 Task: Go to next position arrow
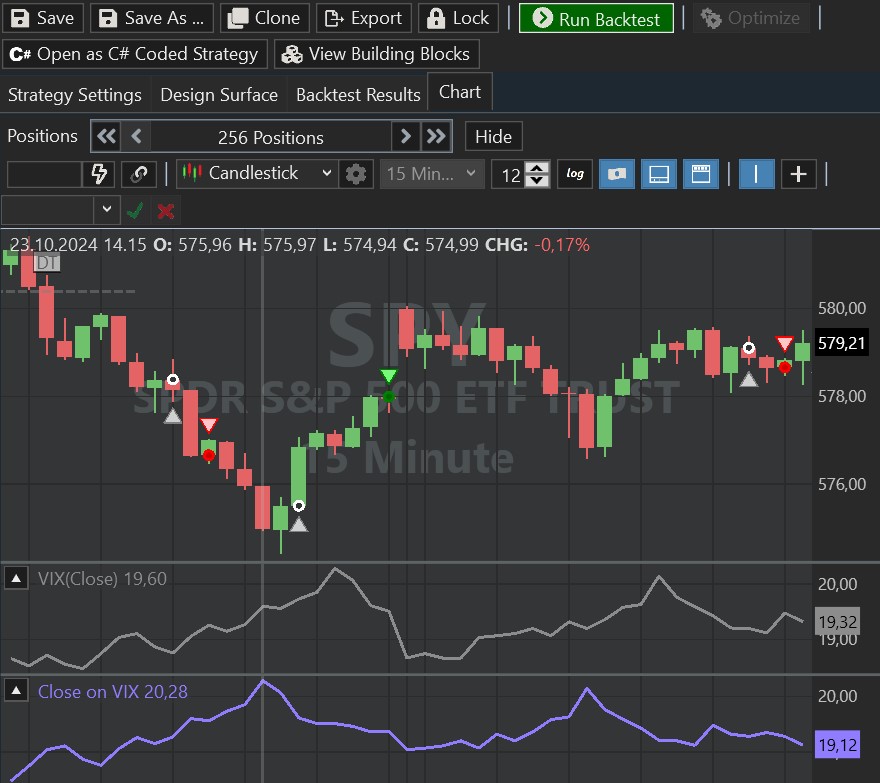tap(405, 137)
